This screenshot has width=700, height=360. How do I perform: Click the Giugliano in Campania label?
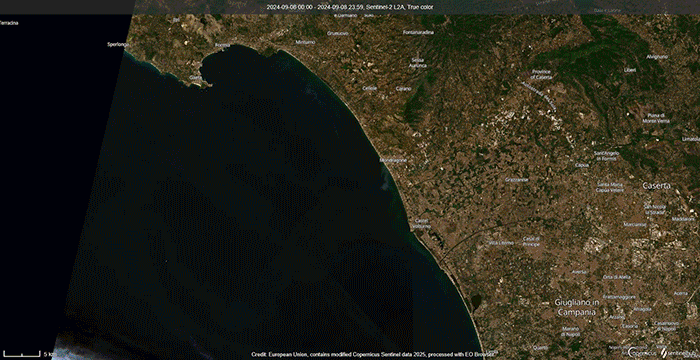tap(577, 307)
